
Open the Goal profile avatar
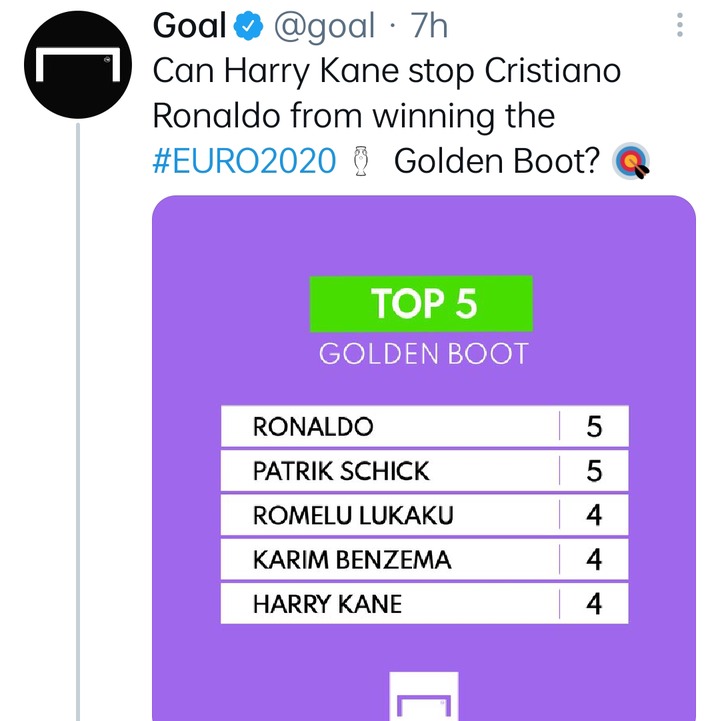tap(78, 65)
